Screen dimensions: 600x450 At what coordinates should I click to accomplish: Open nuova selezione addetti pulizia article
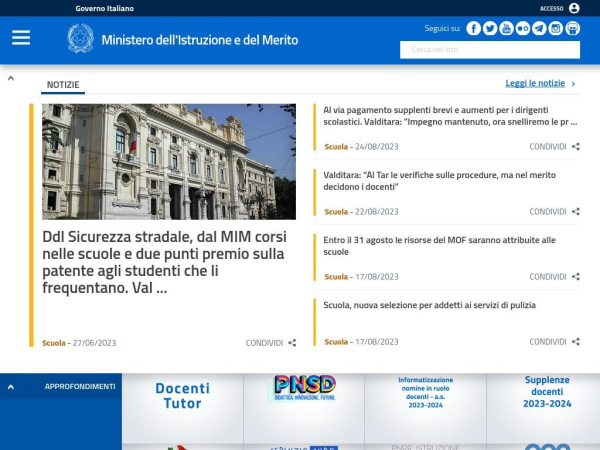pyautogui.click(x=429, y=305)
